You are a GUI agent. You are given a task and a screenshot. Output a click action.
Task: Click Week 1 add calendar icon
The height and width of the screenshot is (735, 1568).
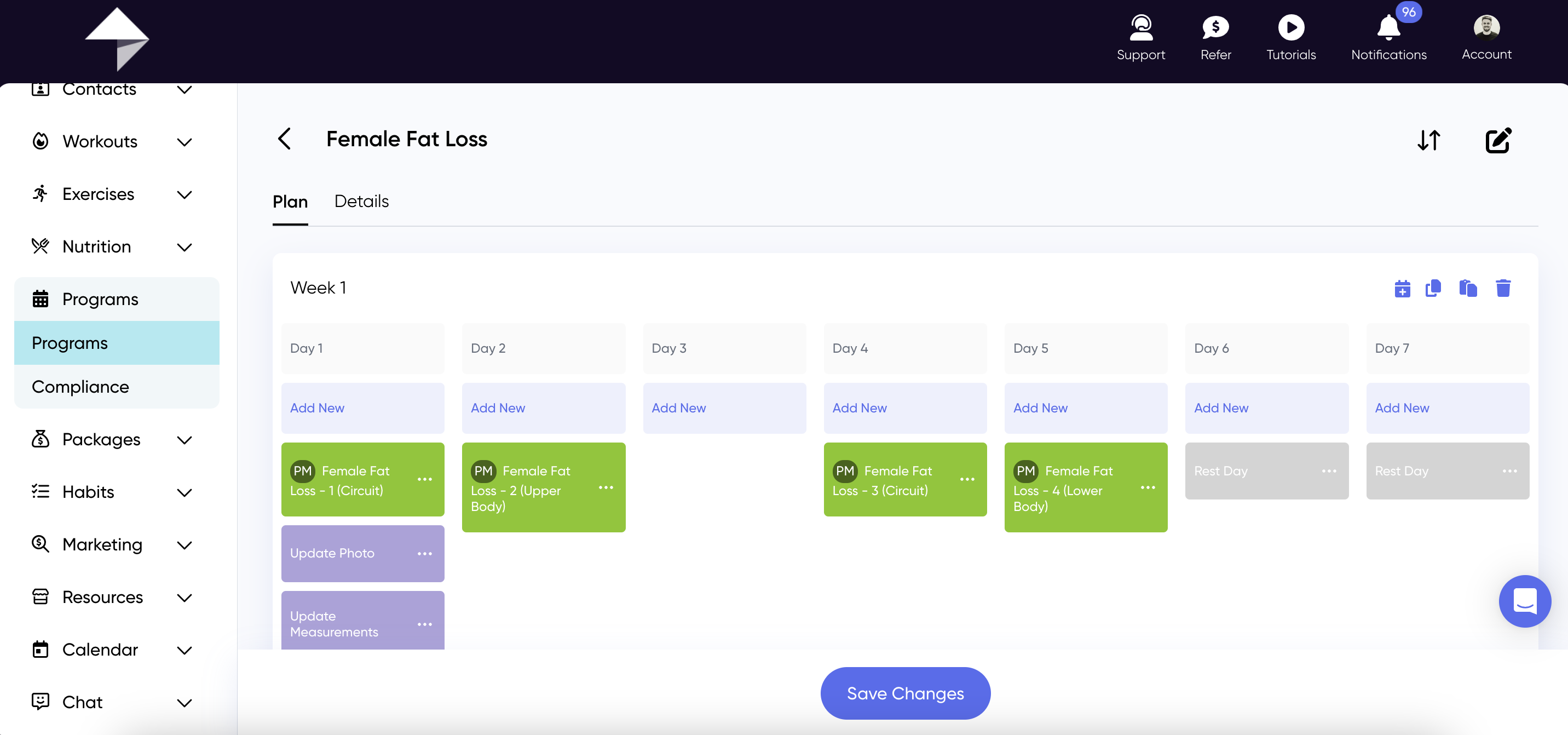click(1403, 288)
